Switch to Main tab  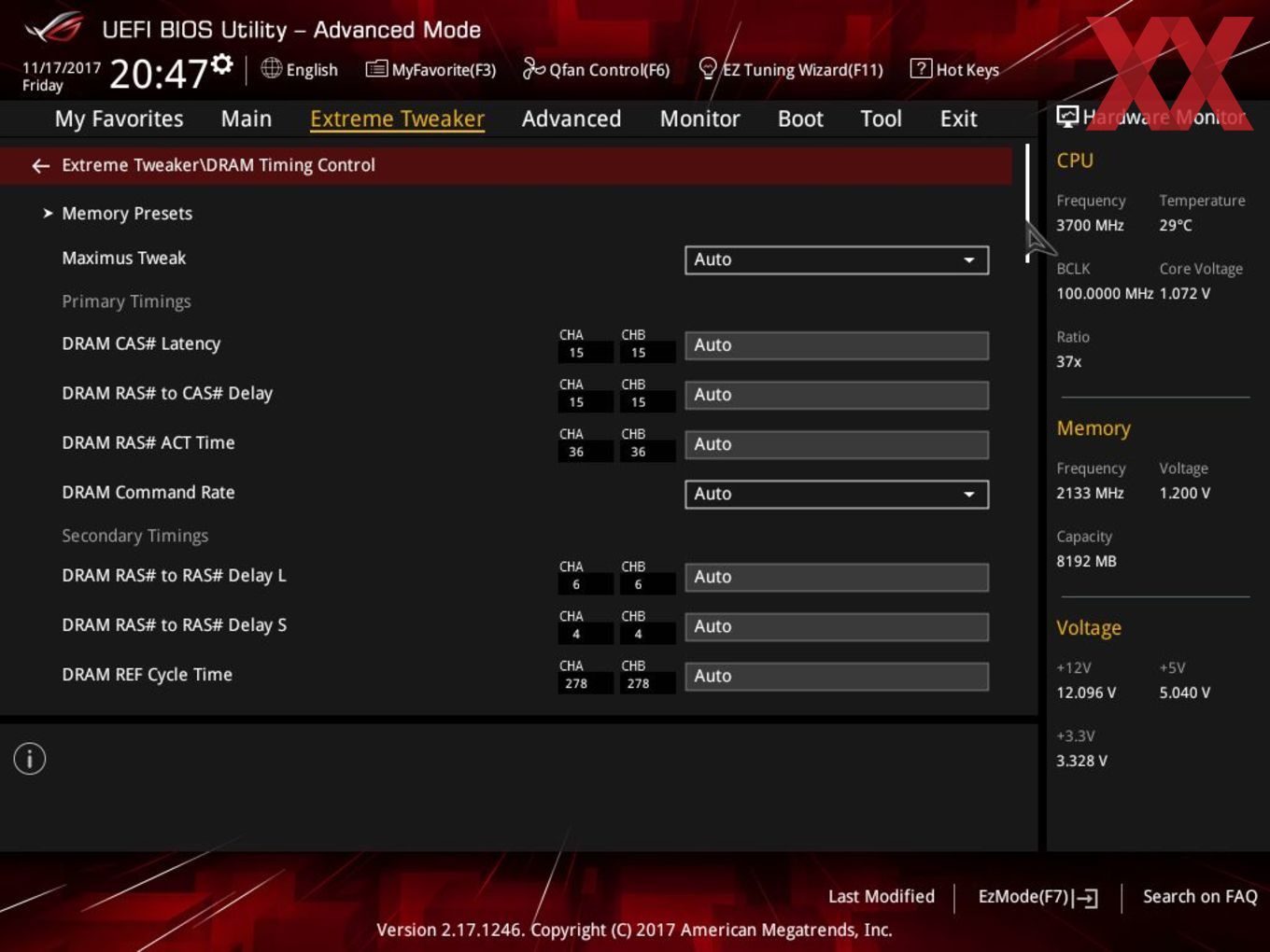[247, 119]
